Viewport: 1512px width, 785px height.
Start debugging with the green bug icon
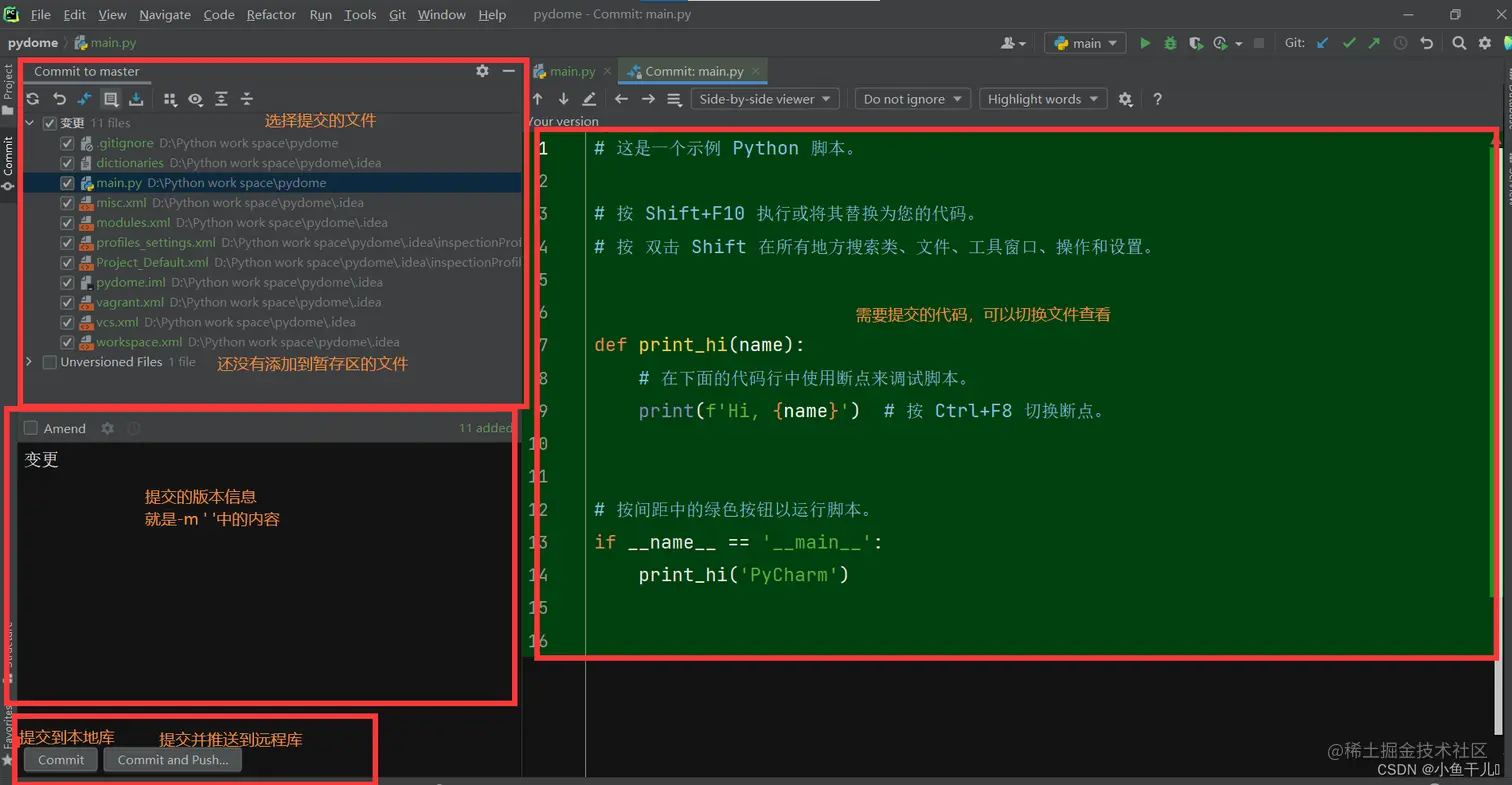tap(1170, 43)
